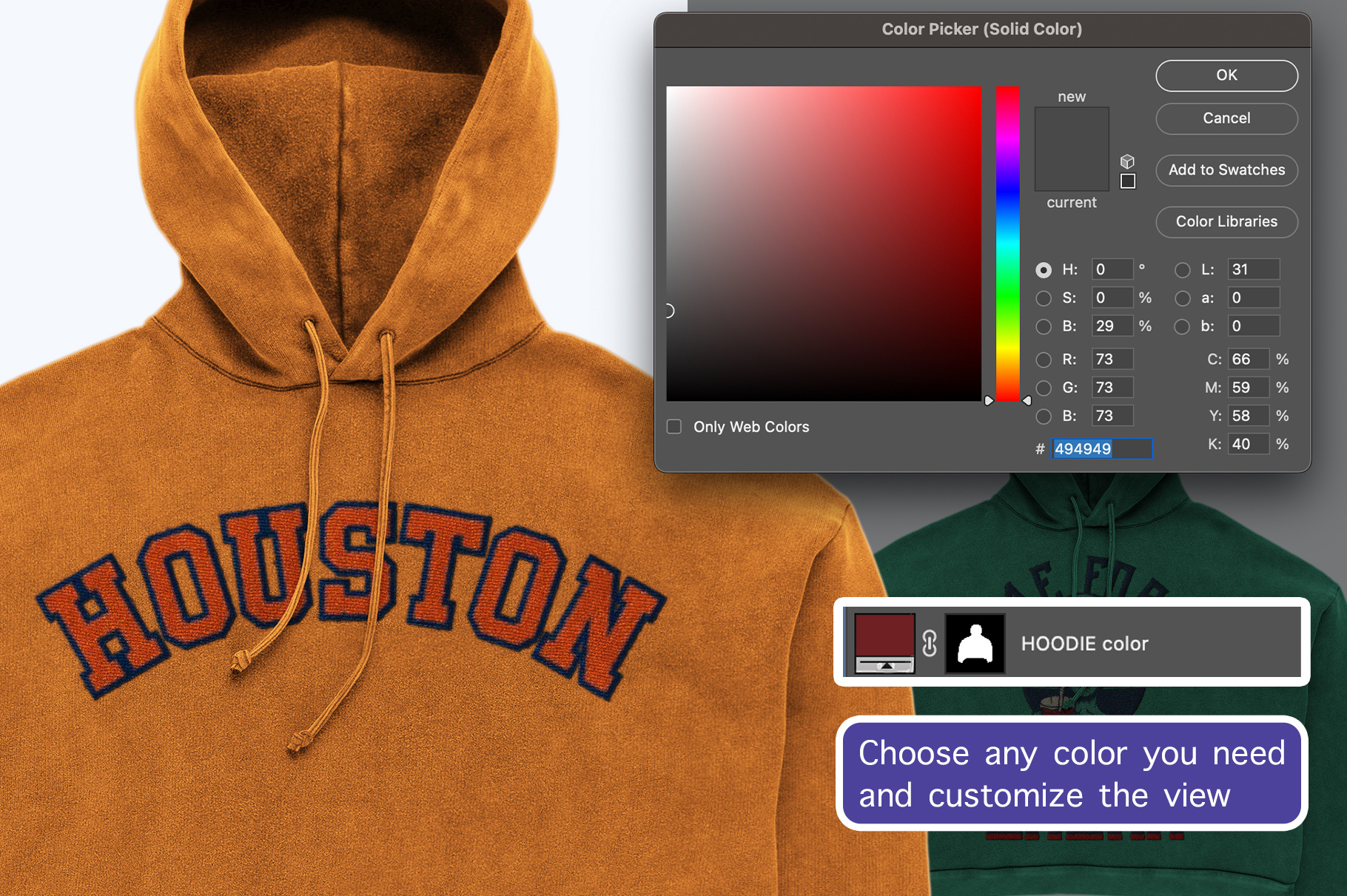The height and width of the screenshot is (896, 1347).
Task: Select the HOODIE color layer name
Action: point(1084,644)
